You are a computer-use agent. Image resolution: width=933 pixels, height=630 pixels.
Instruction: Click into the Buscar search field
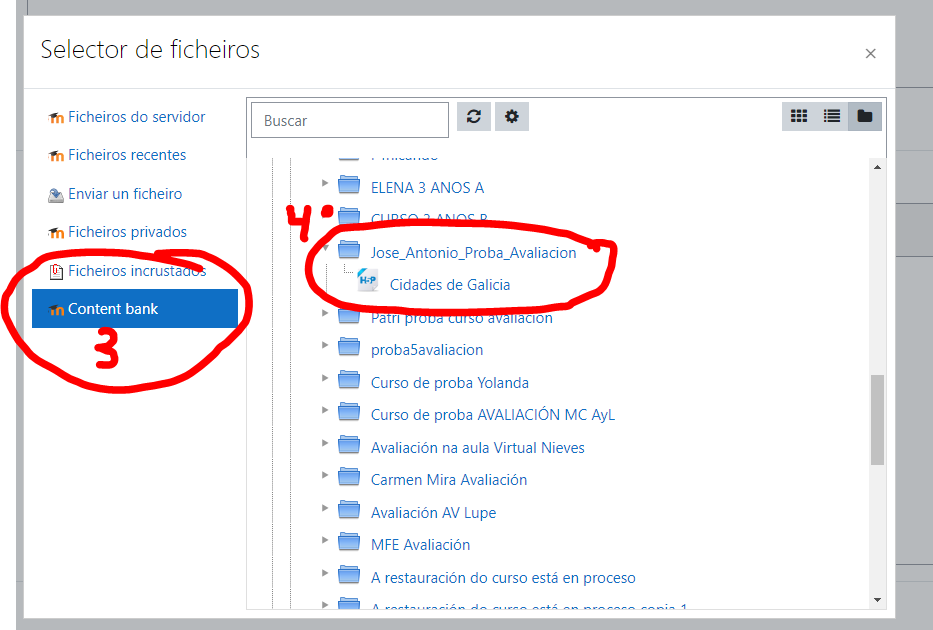coord(350,121)
